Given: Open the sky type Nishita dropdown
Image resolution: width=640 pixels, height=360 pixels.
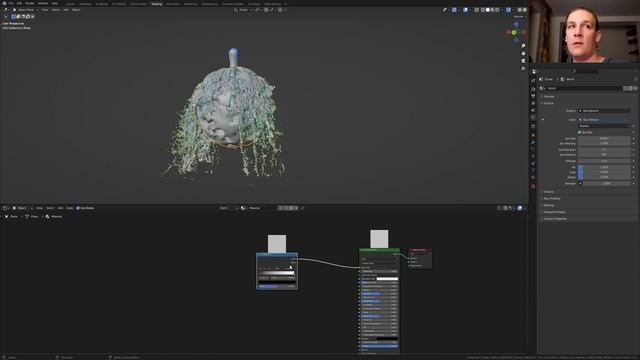Looking at the screenshot, I should (x=604, y=126).
